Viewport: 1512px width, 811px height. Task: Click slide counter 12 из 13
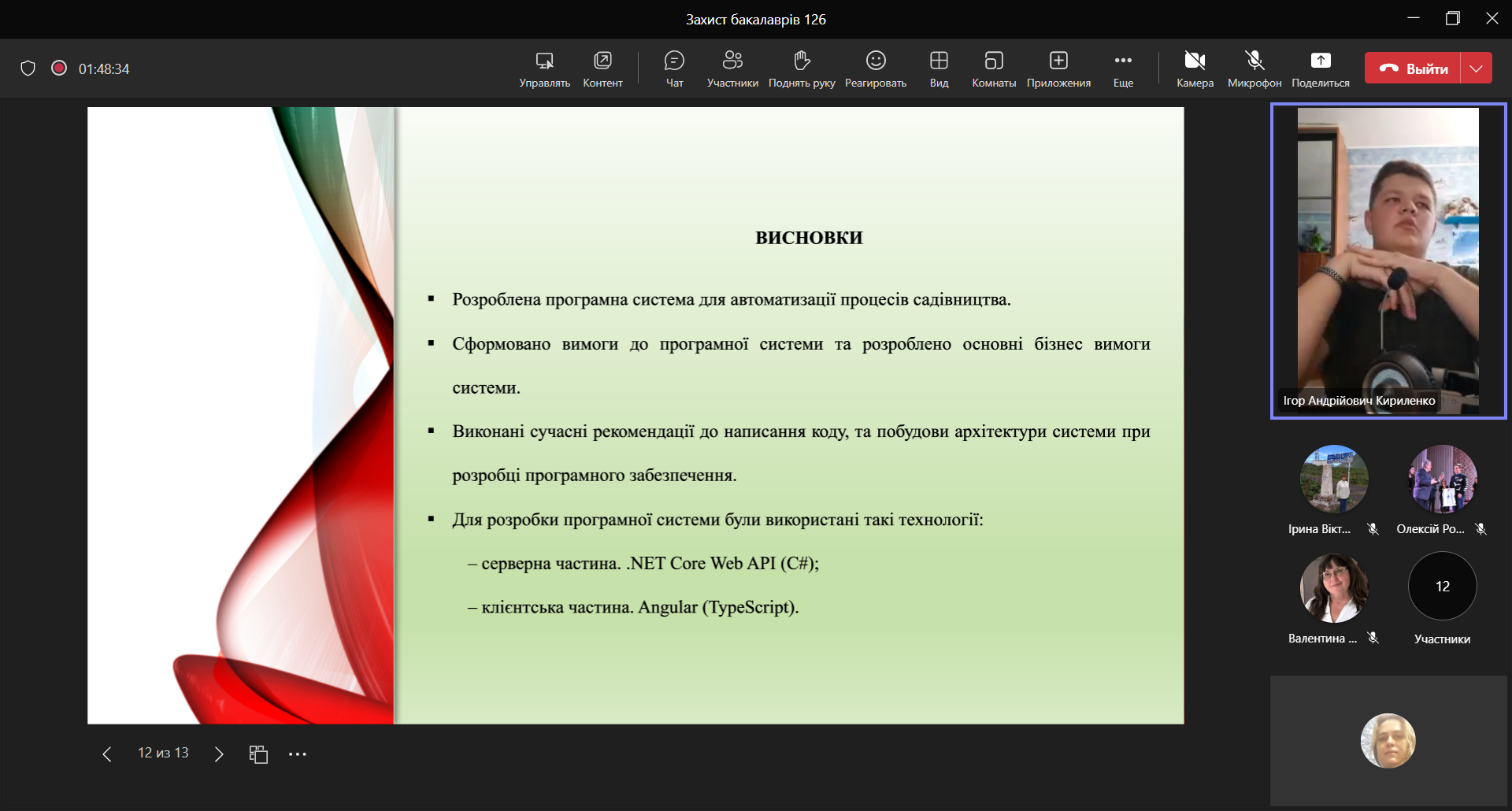[x=163, y=753]
